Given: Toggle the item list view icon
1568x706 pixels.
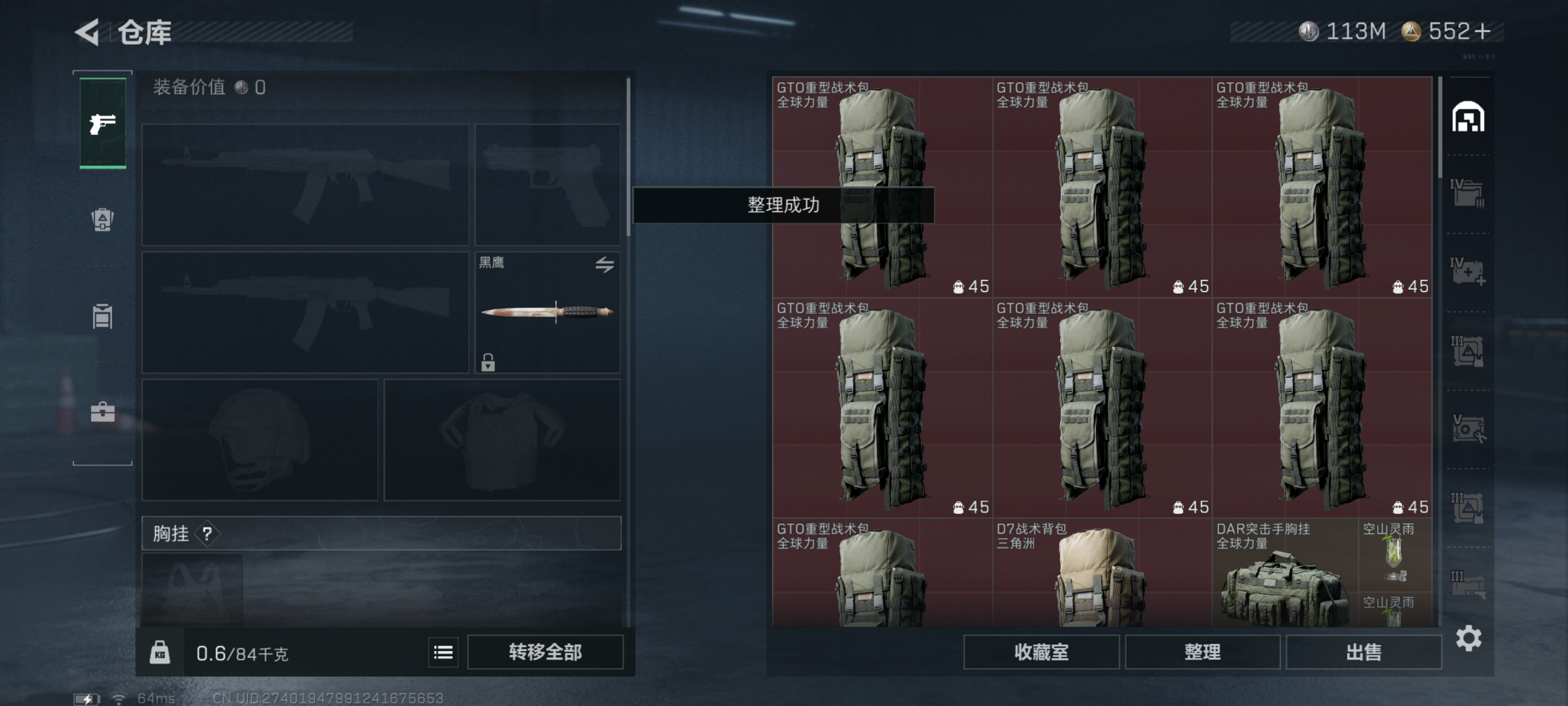Looking at the screenshot, I should (x=443, y=652).
